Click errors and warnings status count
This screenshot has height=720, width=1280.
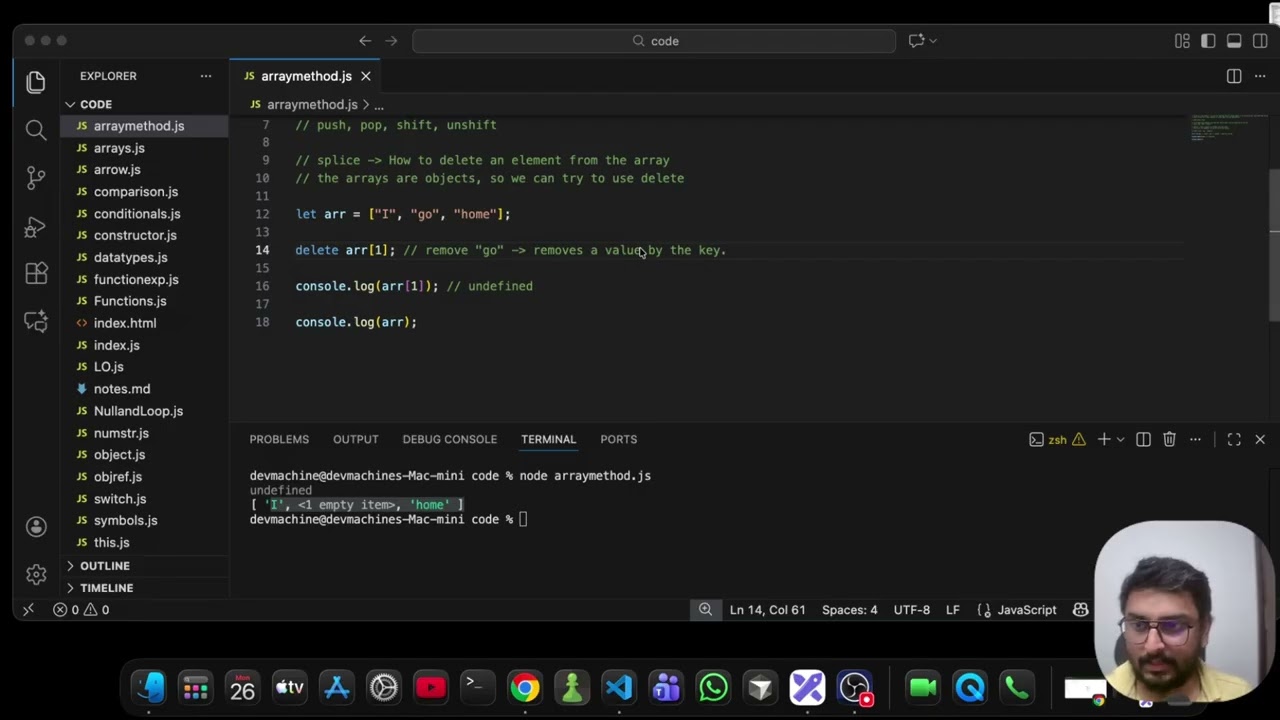(x=81, y=610)
